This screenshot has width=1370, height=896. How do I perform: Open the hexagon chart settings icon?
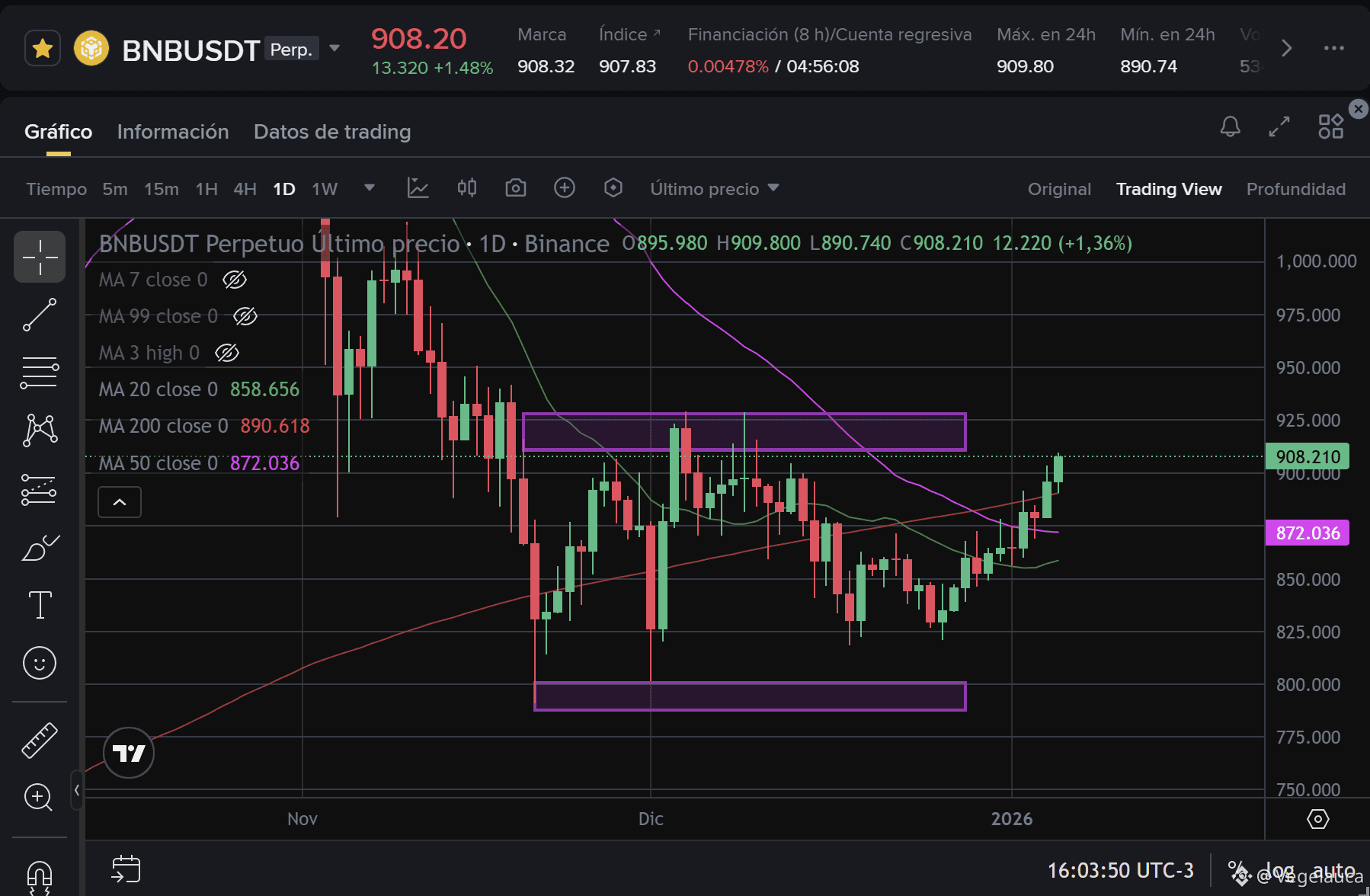point(613,187)
